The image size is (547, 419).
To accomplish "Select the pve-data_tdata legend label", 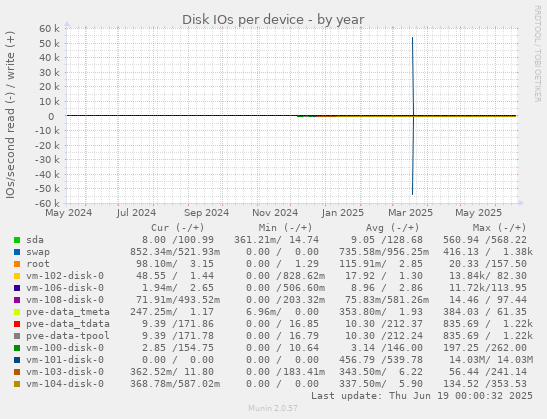I will pos(68,324).
